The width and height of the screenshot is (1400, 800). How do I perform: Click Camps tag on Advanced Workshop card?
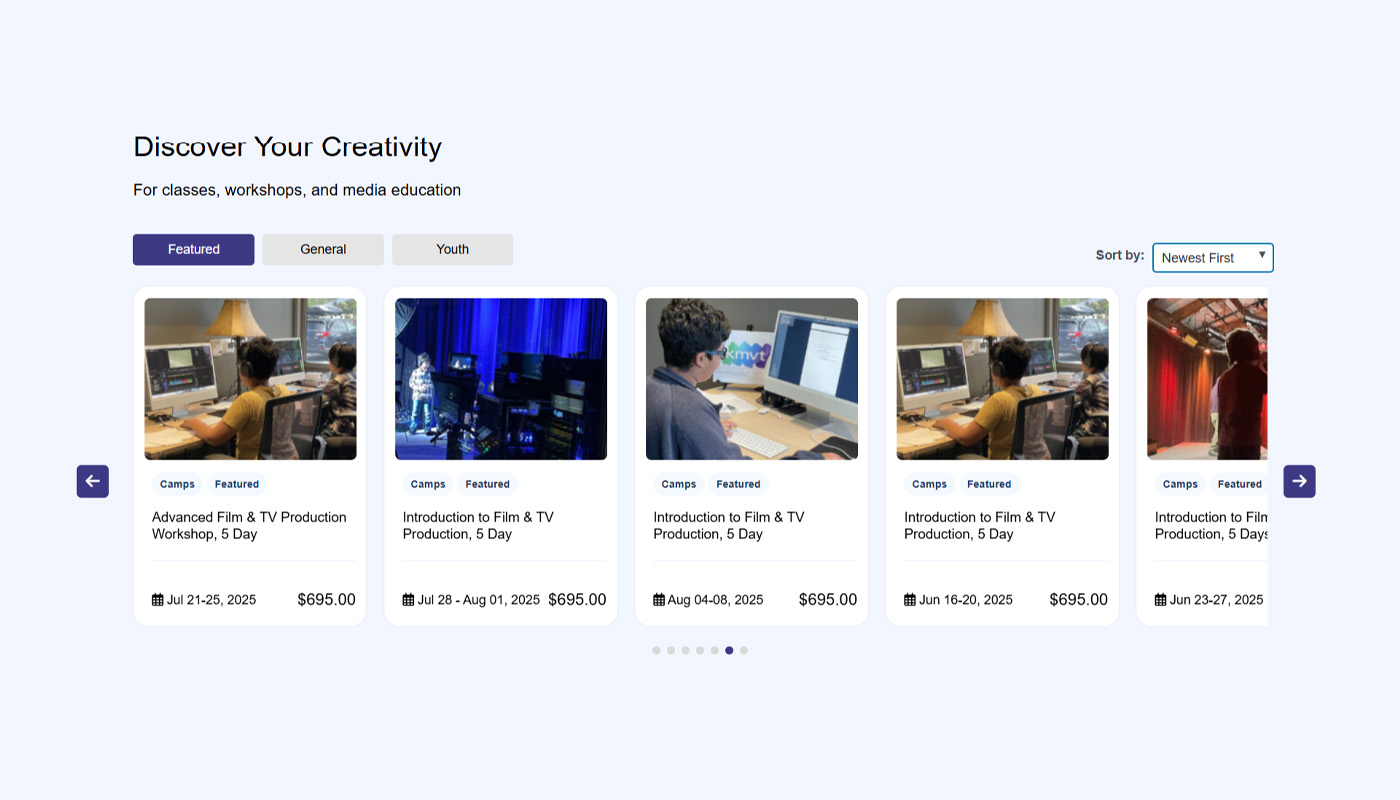coord(177,484)
